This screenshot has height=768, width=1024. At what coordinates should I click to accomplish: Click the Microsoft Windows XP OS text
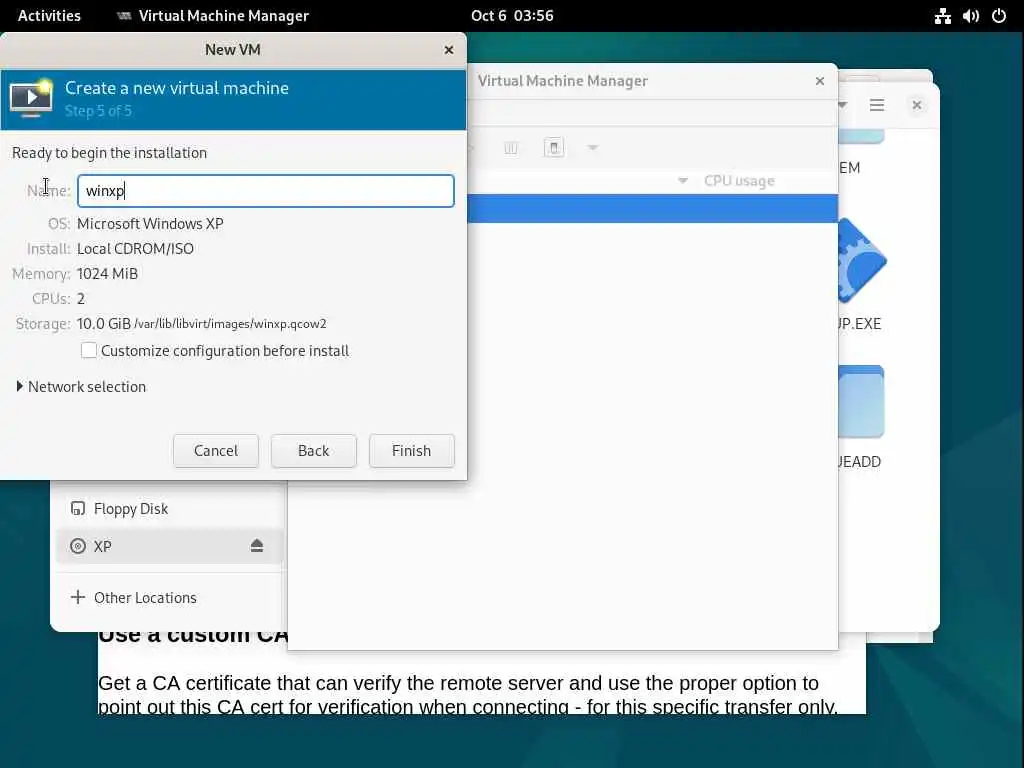tap(150, 224)
